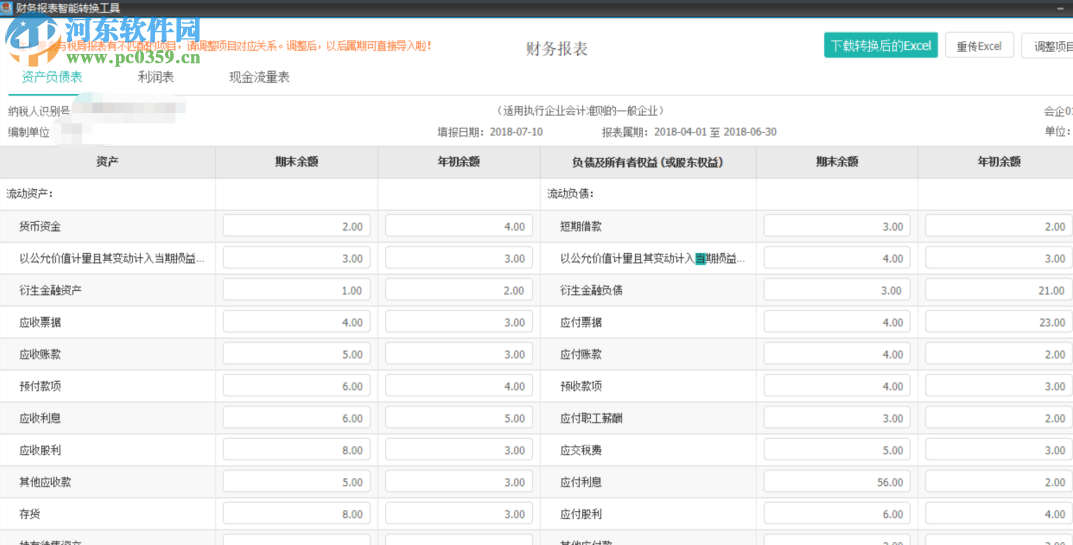Click 存货 年初余额 field
The height and width of the screenshot is (545, 1073).
tap(458, 514)
